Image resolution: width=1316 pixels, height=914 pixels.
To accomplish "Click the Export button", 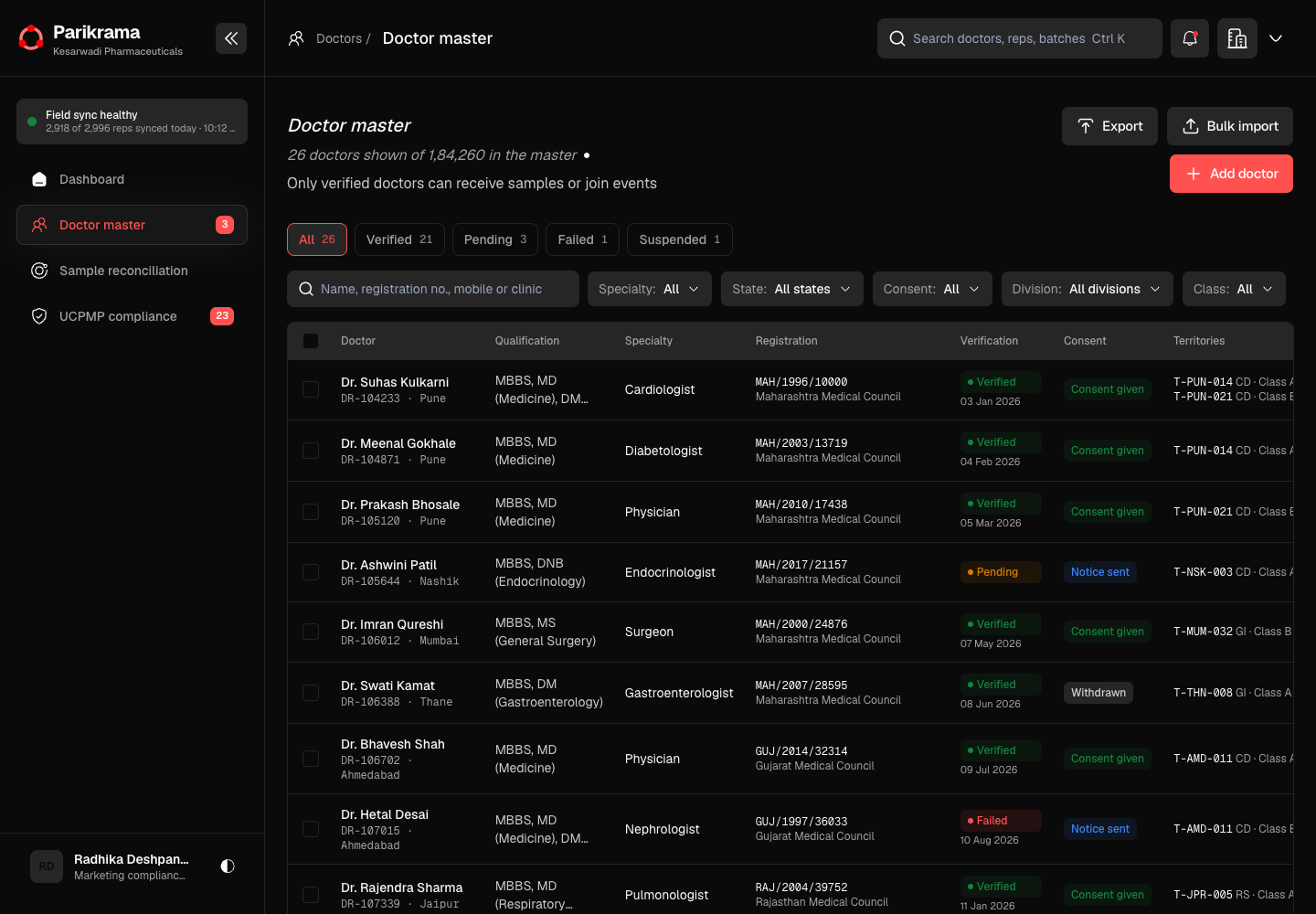I will click(1109, 126).
